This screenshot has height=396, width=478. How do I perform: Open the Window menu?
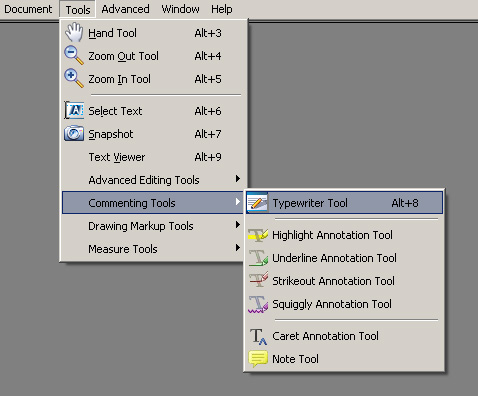point(180,9)
